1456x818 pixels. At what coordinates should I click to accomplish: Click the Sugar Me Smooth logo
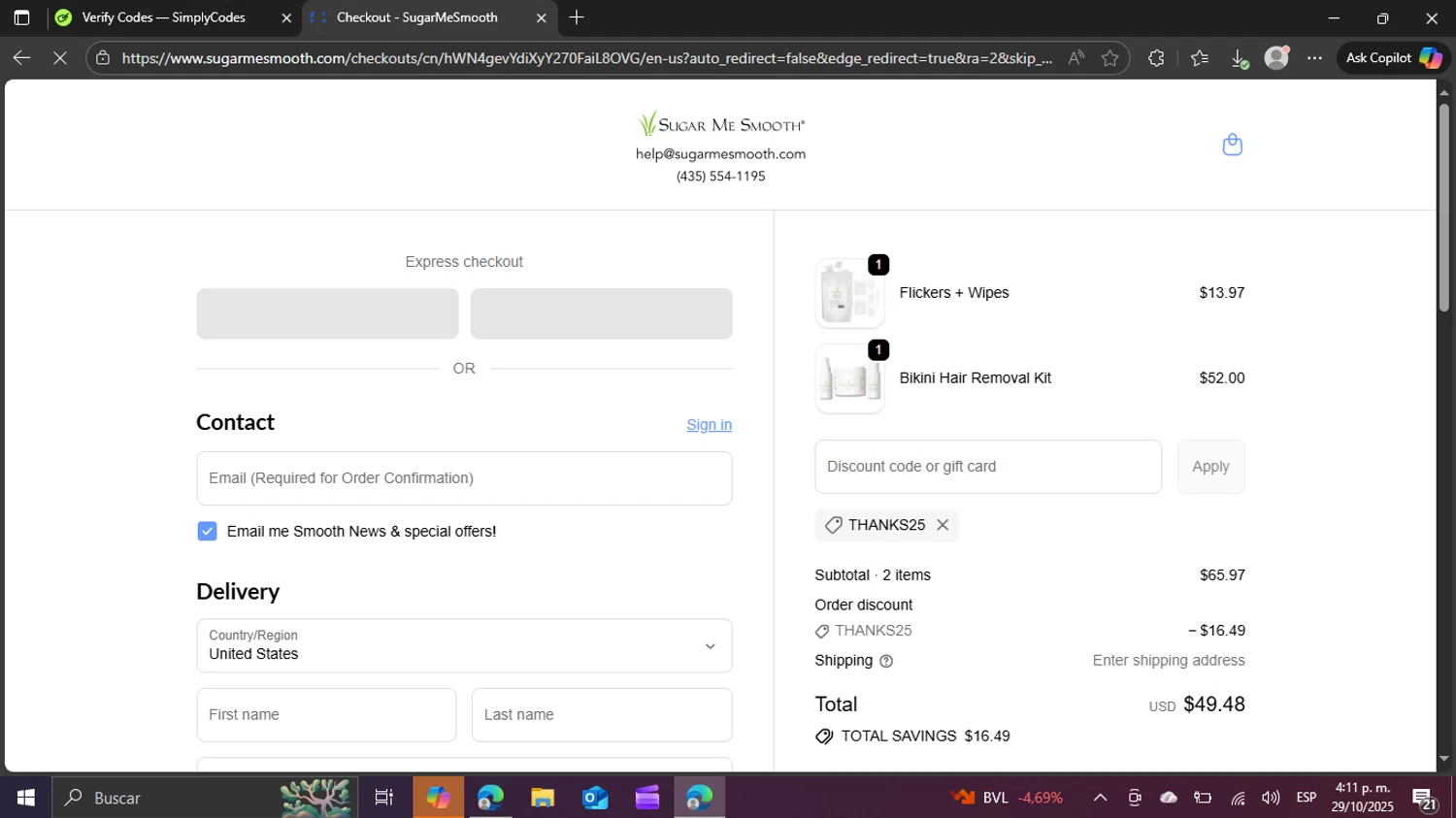point(721,124)
